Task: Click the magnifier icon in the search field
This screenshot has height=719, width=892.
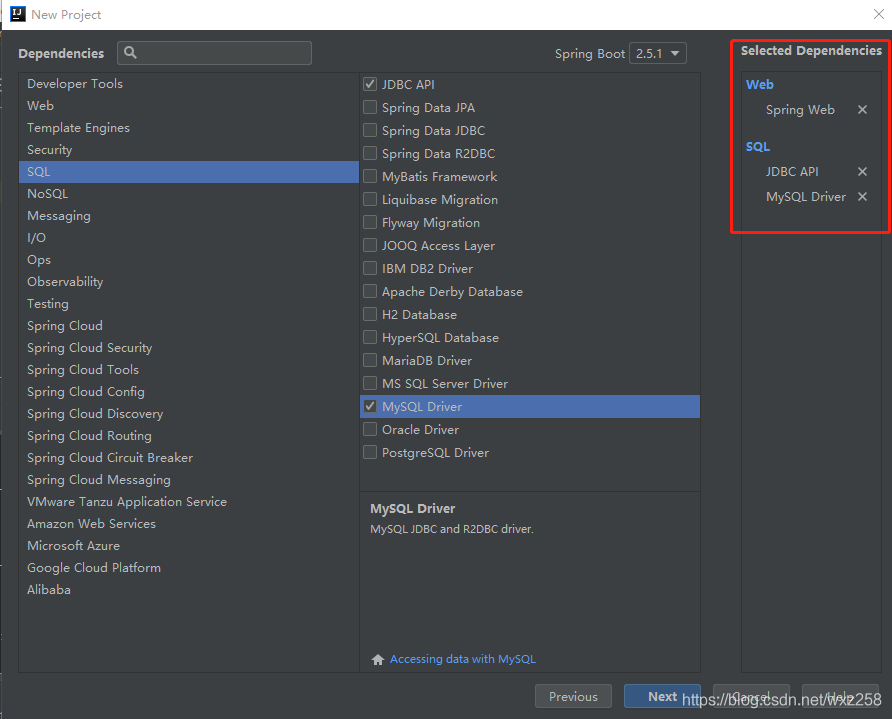Action: pos(130,52)
